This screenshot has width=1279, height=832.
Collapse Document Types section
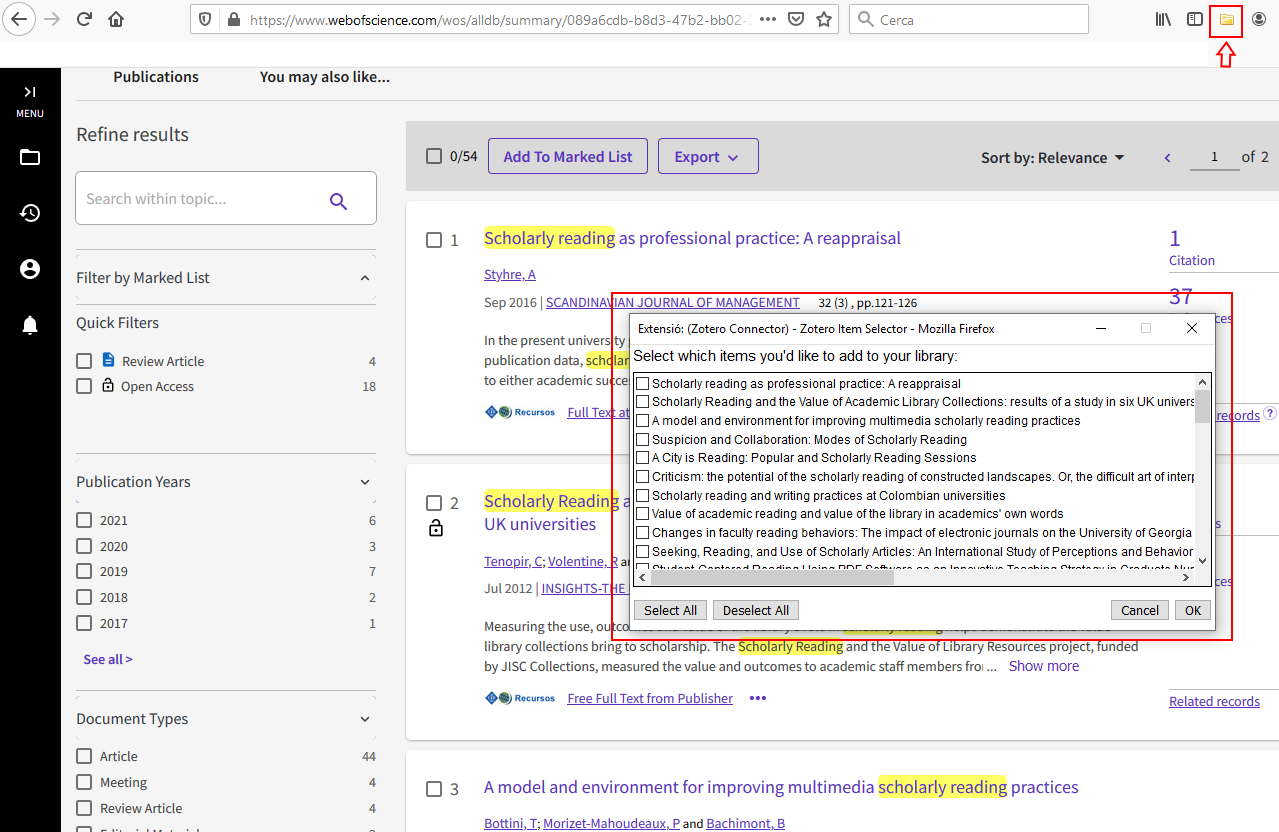point(364,719)
